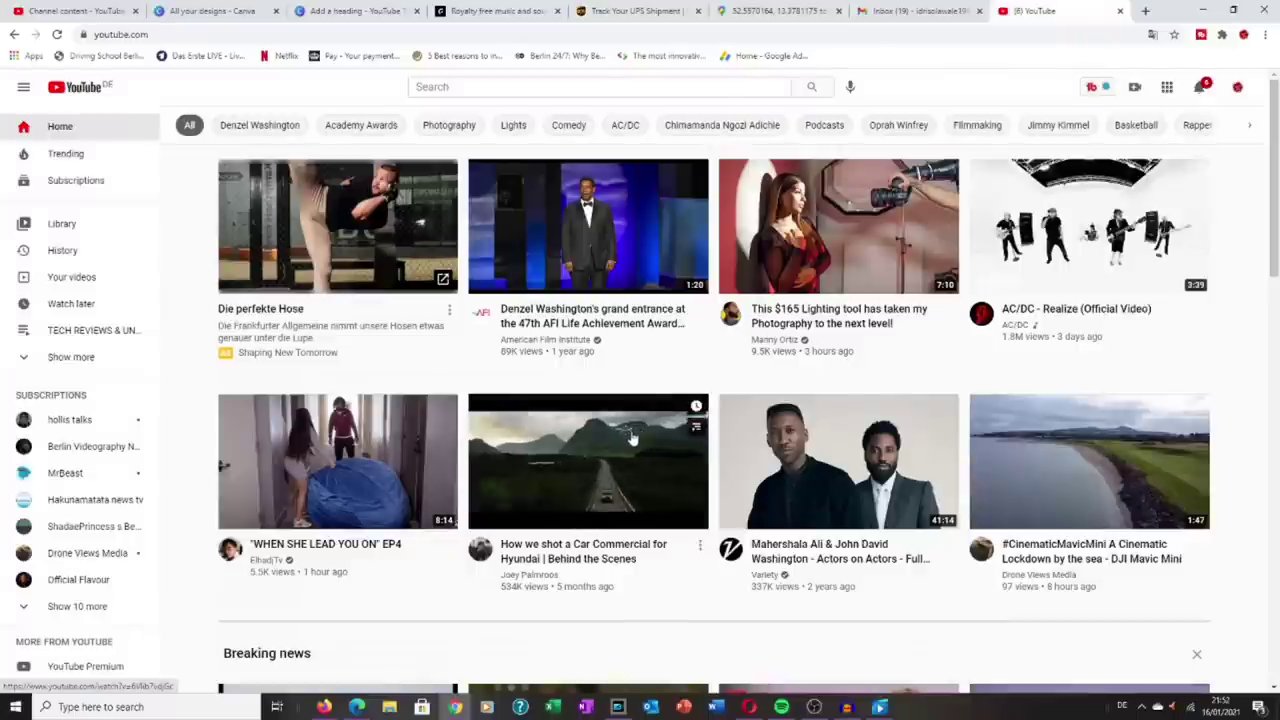This screenshot has height=720, width=1280.
Task: Open the Create video icon
Action: [x=1134, y=87]
